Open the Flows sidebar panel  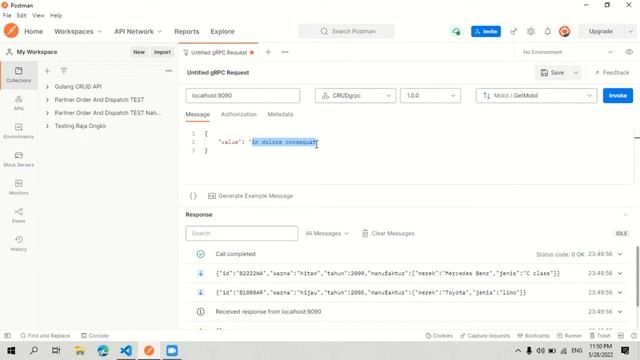[19, 216]
